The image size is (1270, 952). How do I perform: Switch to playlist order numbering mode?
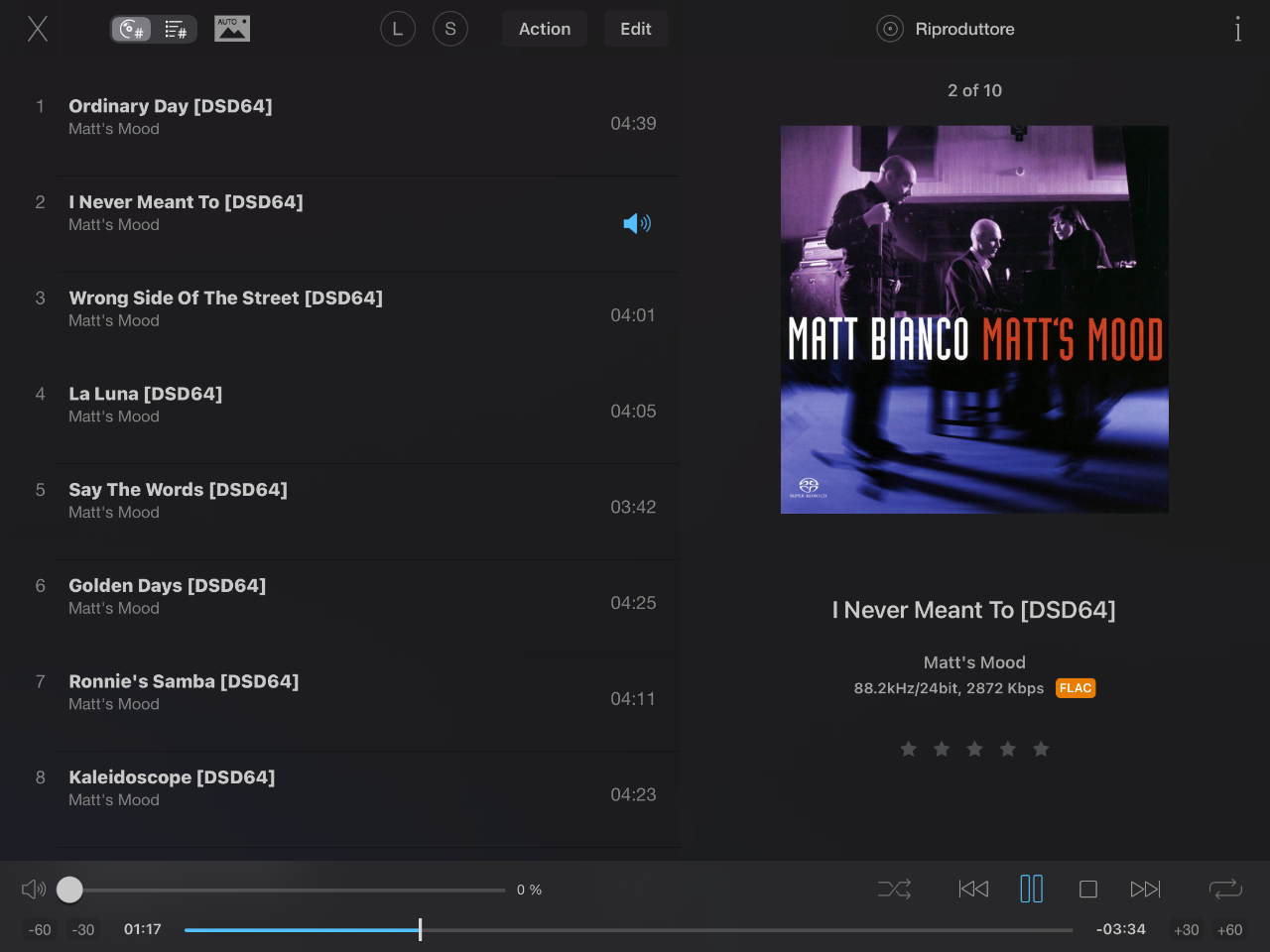coord(176,29)
